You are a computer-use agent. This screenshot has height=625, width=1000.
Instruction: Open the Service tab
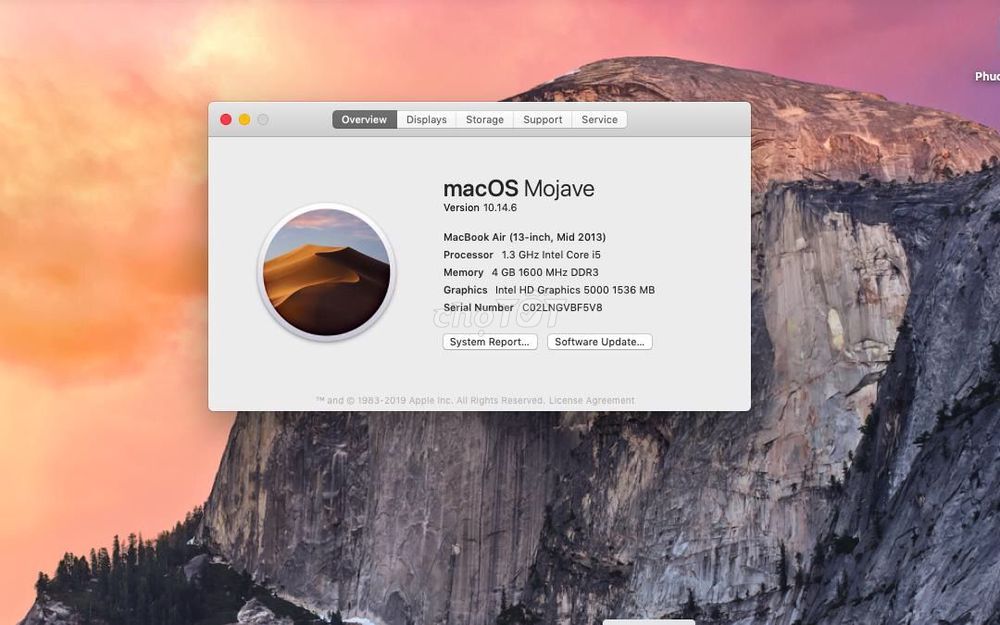coord(599,119)
